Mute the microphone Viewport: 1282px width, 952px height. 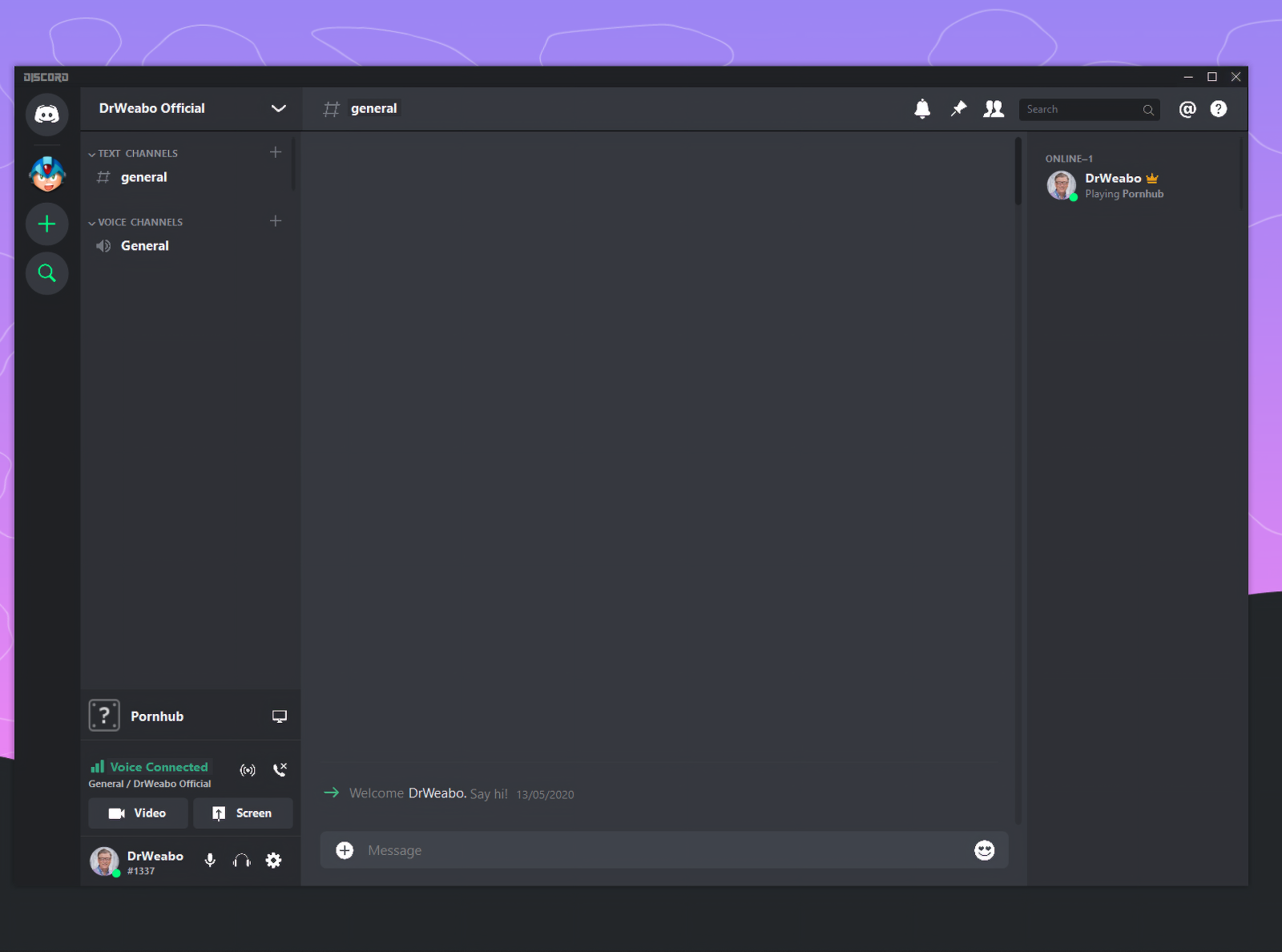[210, 861]
